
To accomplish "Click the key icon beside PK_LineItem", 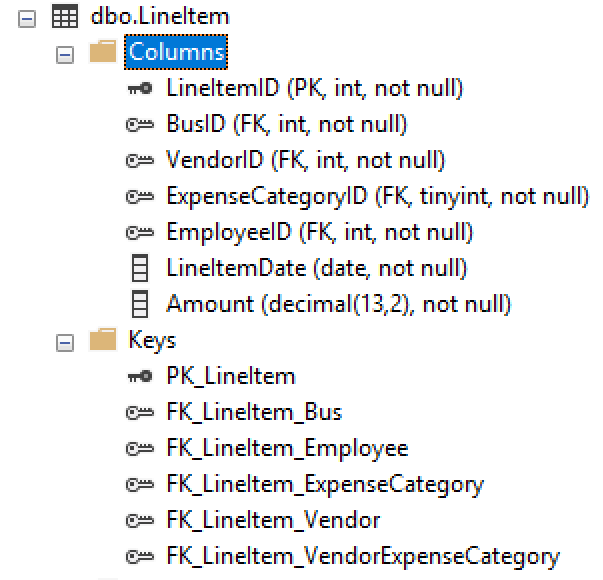I will pyautogui.click(x=141, y=377).
